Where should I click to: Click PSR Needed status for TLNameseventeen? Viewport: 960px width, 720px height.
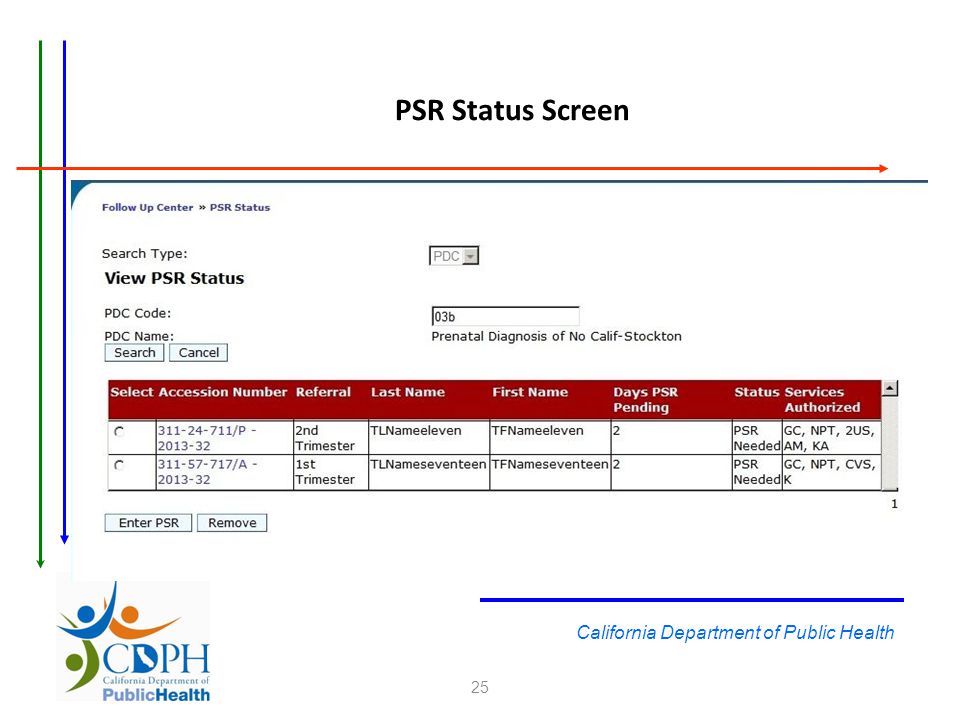[757, 471]
